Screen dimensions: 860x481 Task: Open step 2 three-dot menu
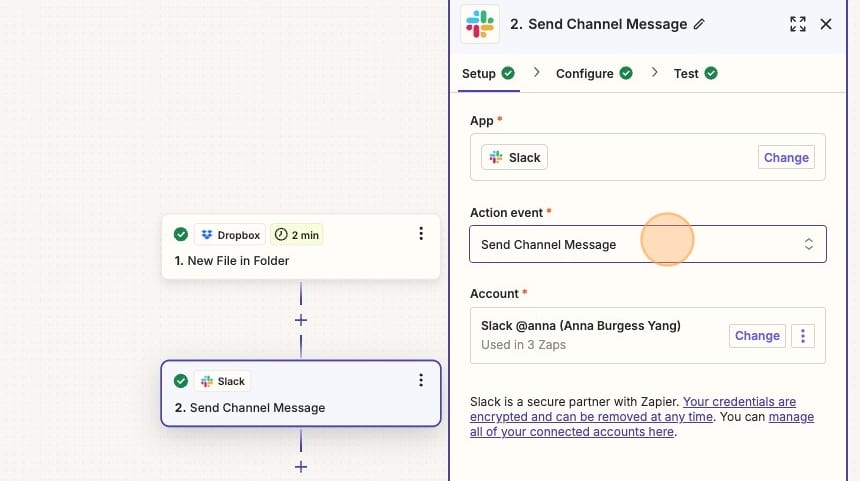coord(421,380)
